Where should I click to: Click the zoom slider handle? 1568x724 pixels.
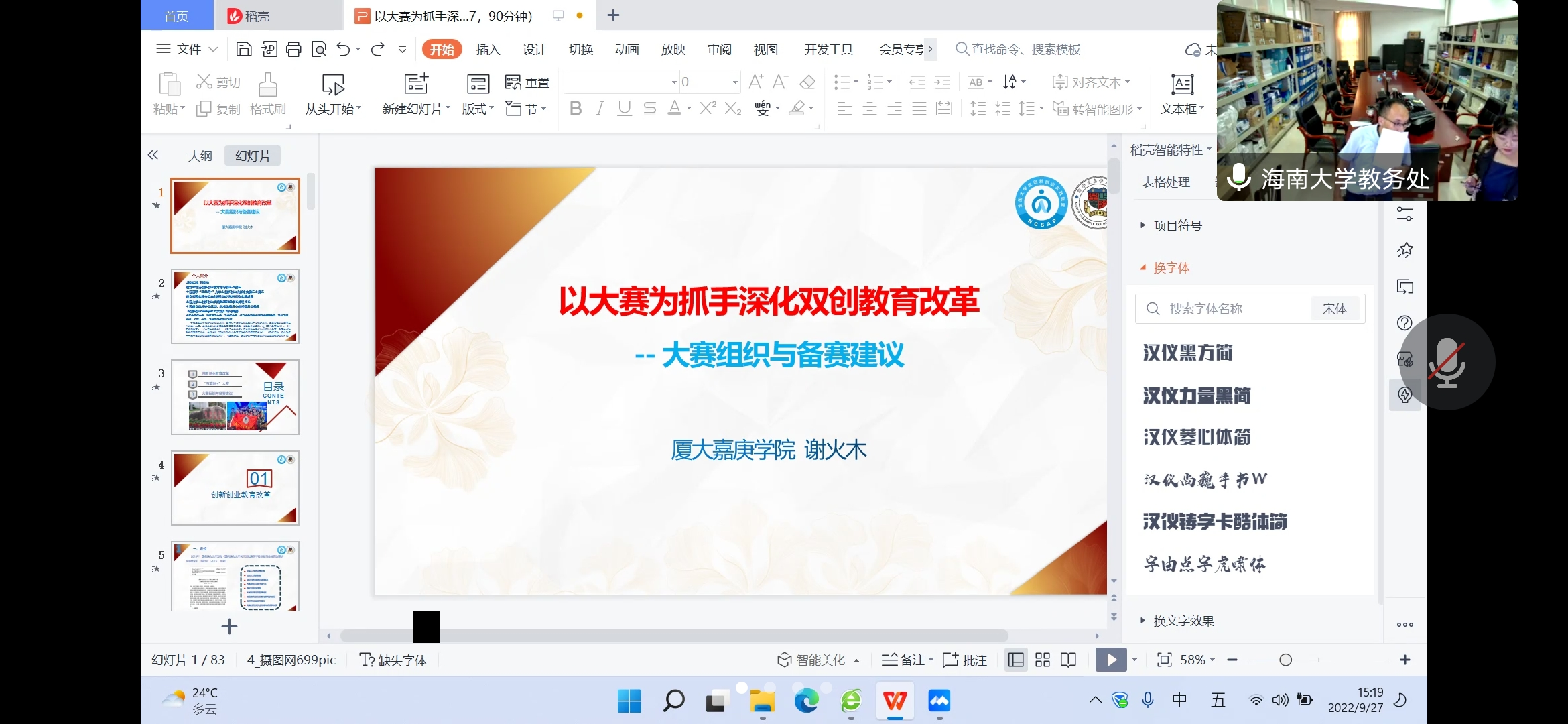point(1285,660)
